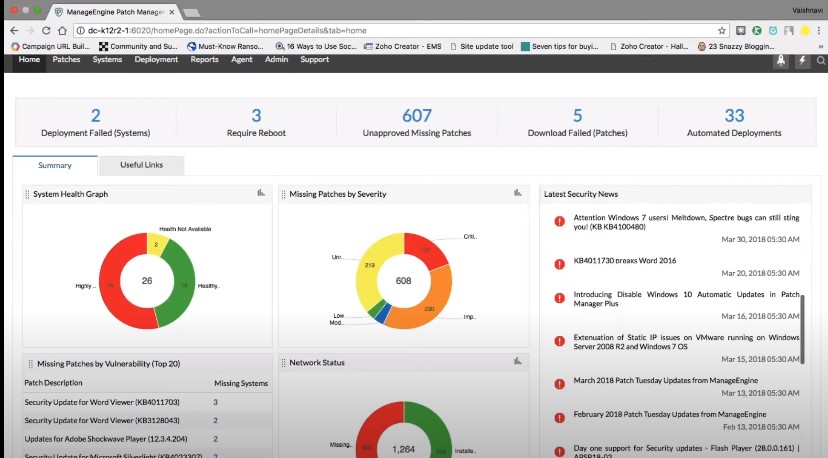Click missing systems count 3 for KB4011703
This screenshot has width=828, height=458.
click(215, 402)
